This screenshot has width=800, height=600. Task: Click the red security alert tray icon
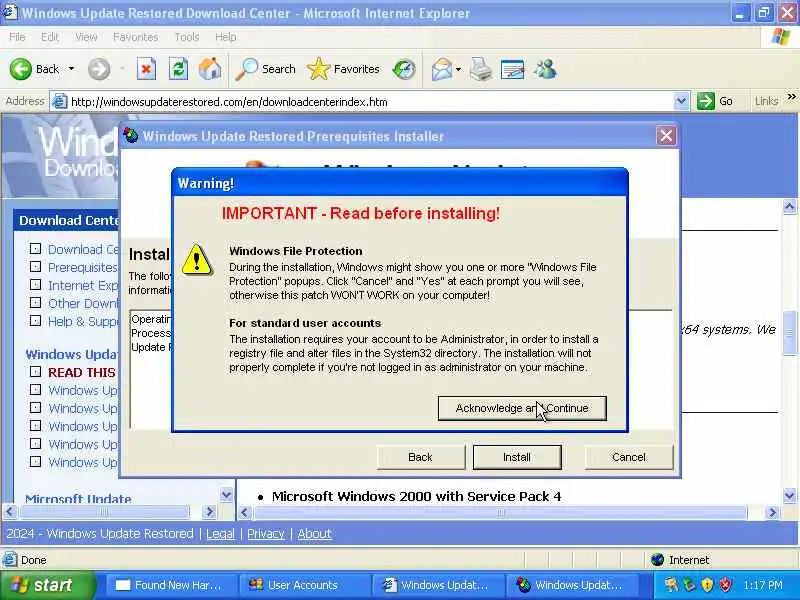pos(725,585)
